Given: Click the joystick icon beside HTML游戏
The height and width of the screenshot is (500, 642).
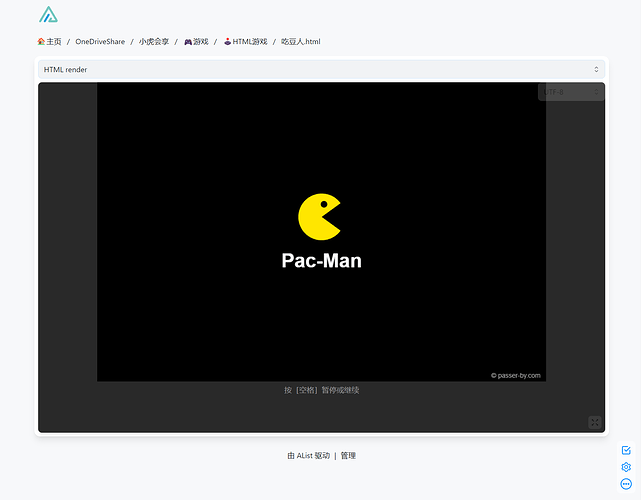Looking at the screenshot, I should [228, 41].
